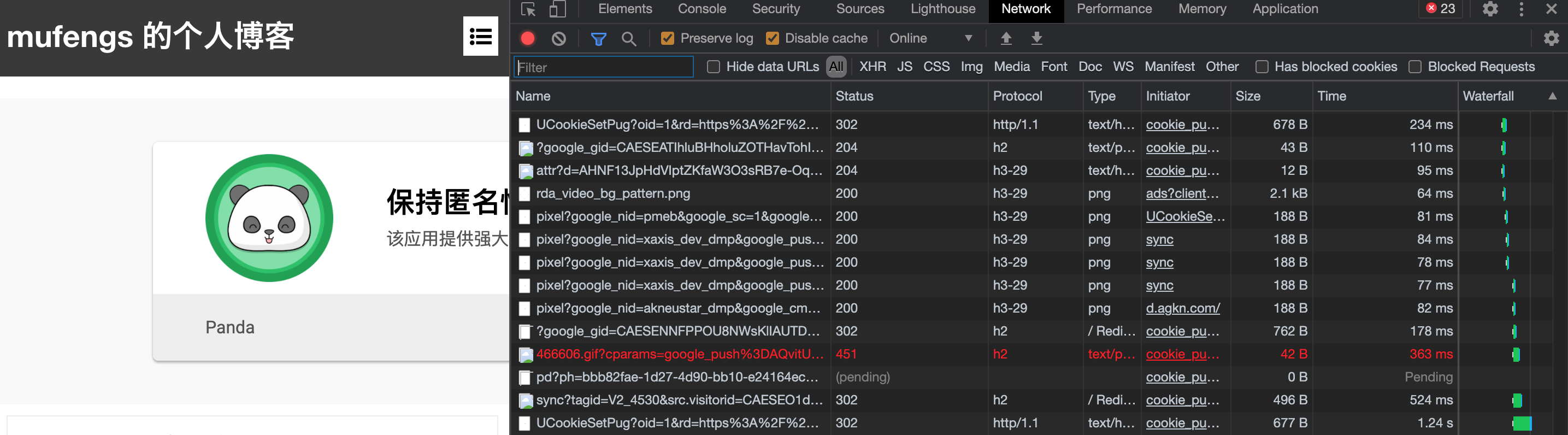Clear the network log

click(x=558, y=38)
